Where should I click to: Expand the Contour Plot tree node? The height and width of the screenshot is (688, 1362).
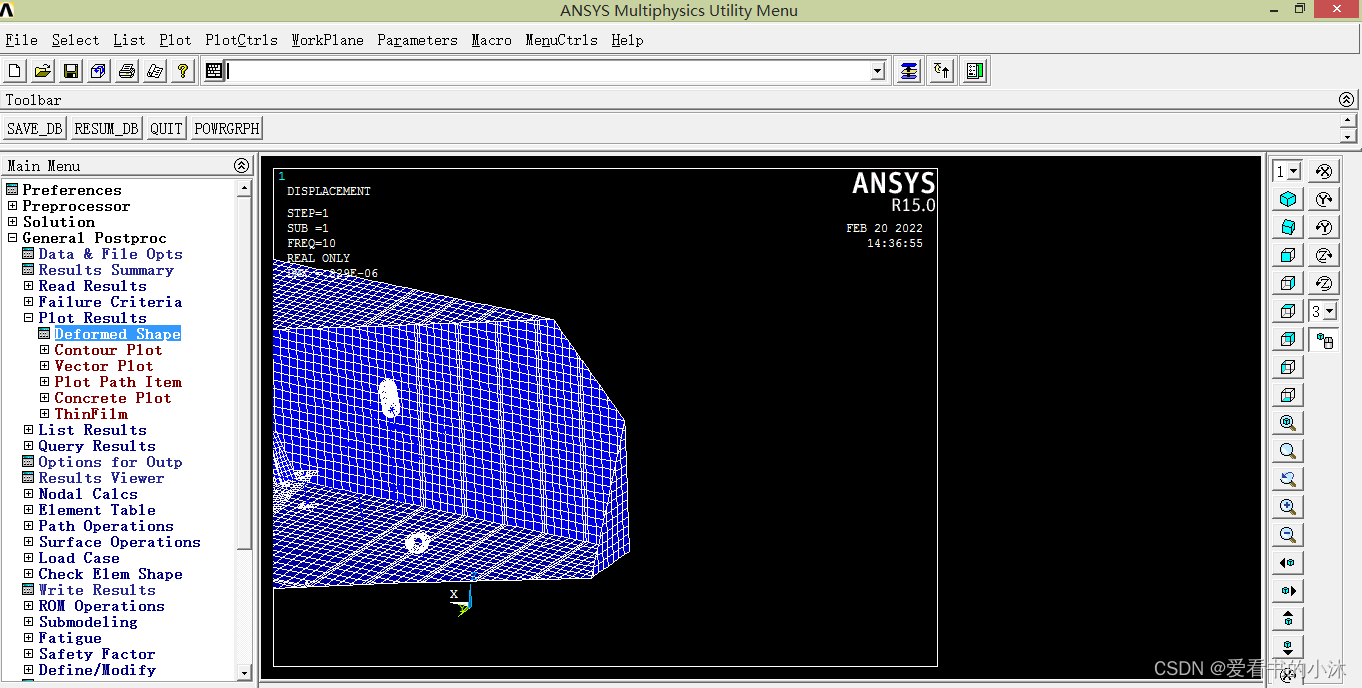[x=45, y=350]
